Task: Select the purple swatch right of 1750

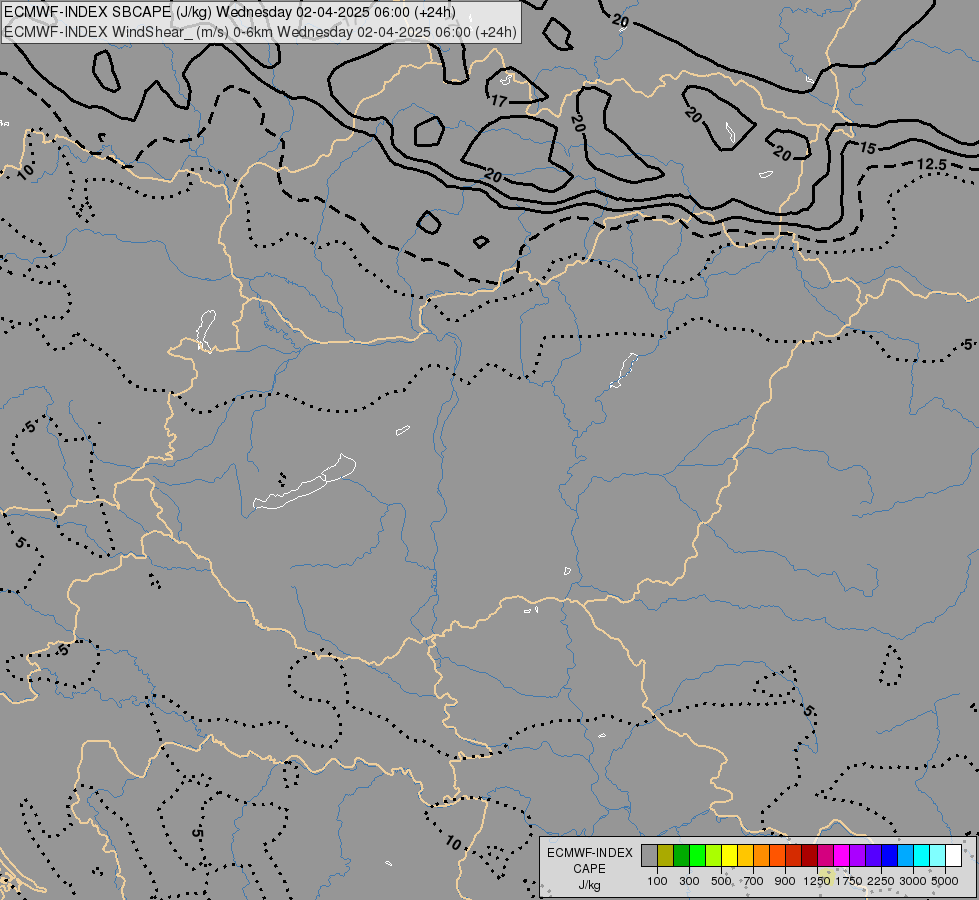Action: click(858, 856)
